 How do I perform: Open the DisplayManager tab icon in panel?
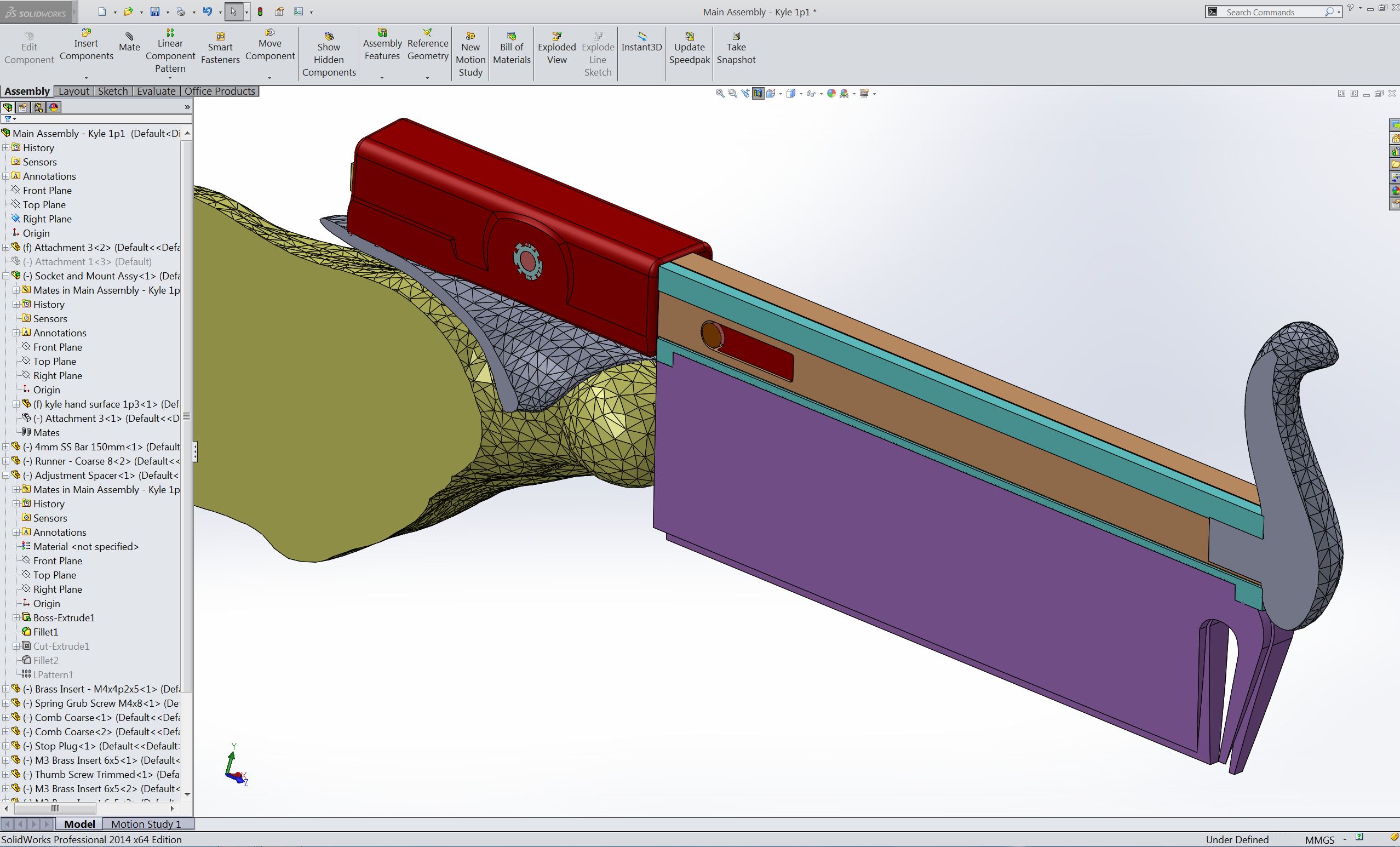tap(54, 107)
